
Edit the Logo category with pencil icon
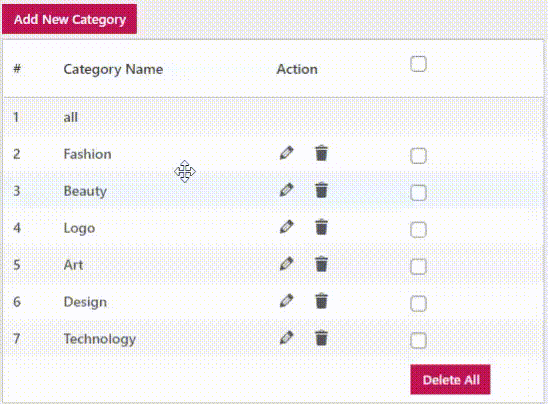click(x=287, y=227)
